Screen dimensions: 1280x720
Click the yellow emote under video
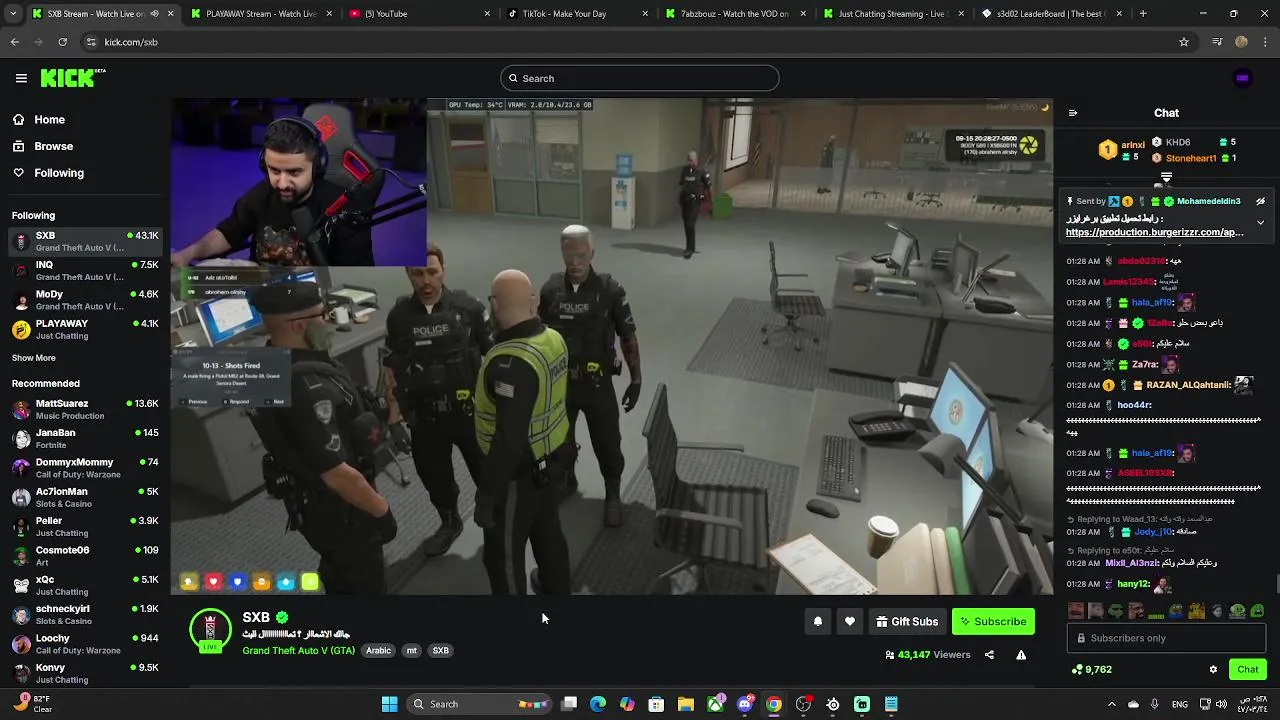189,582
